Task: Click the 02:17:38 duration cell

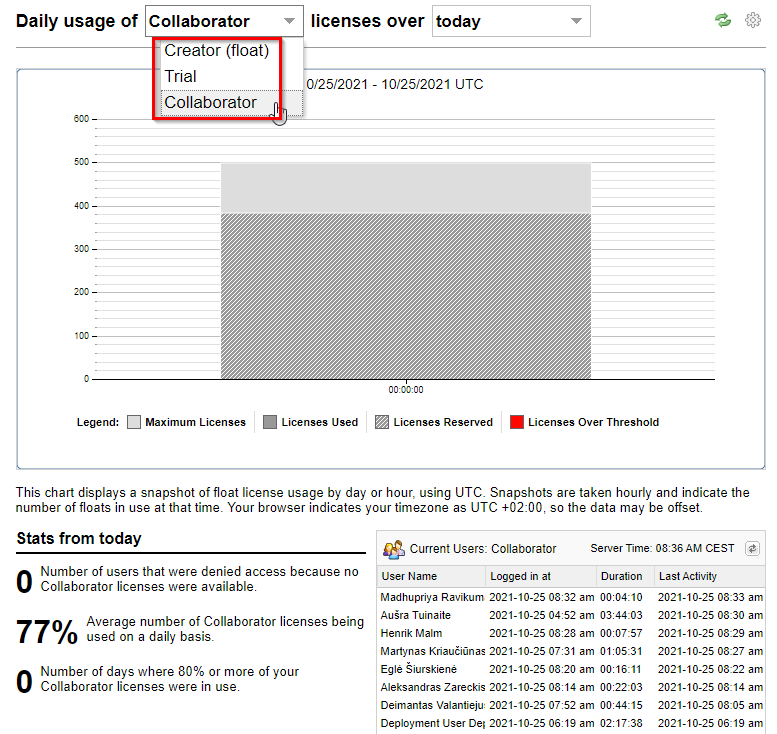Action: 621,723
